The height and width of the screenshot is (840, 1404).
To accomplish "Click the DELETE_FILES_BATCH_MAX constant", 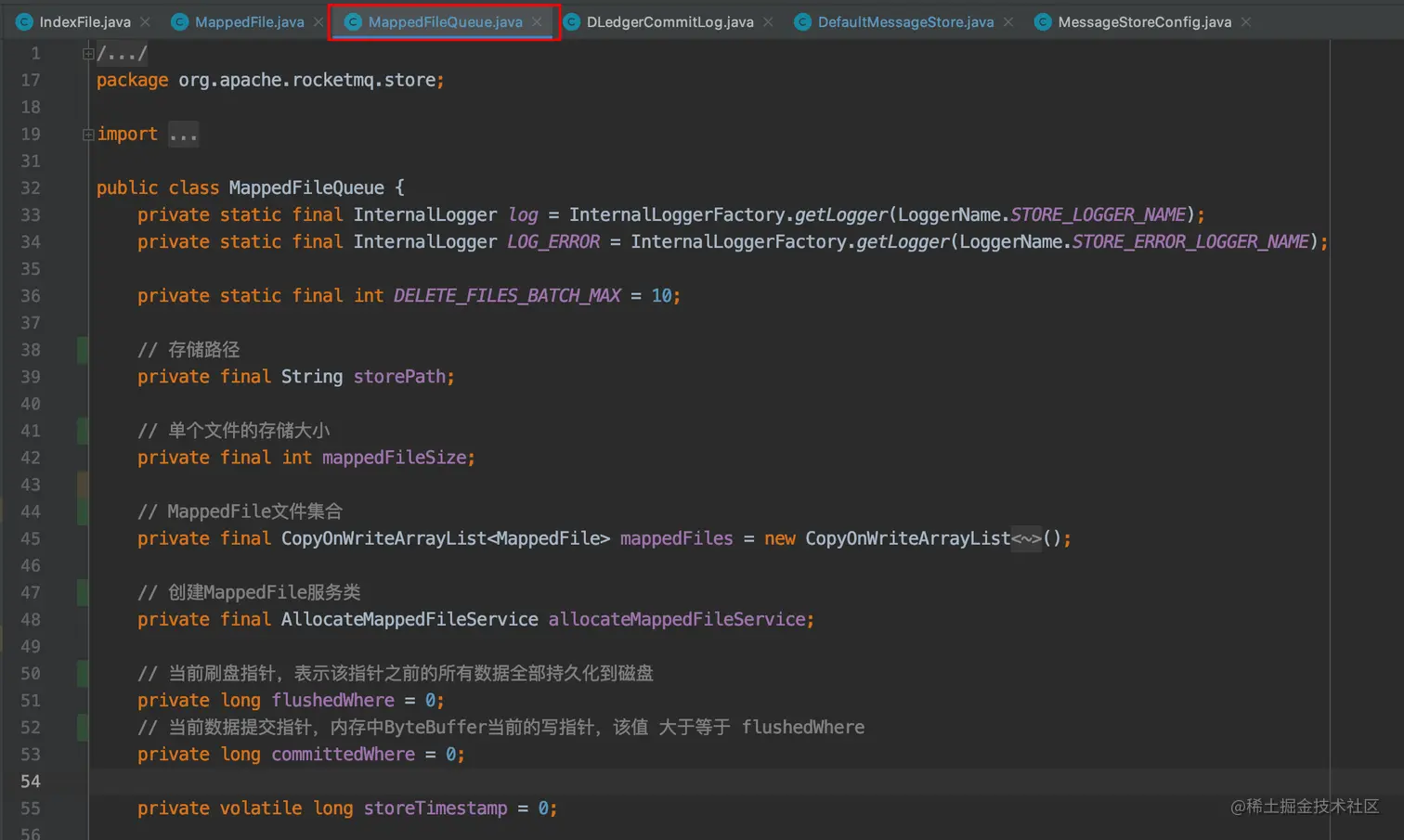I will pyautogui.click(x=507, y=296).
